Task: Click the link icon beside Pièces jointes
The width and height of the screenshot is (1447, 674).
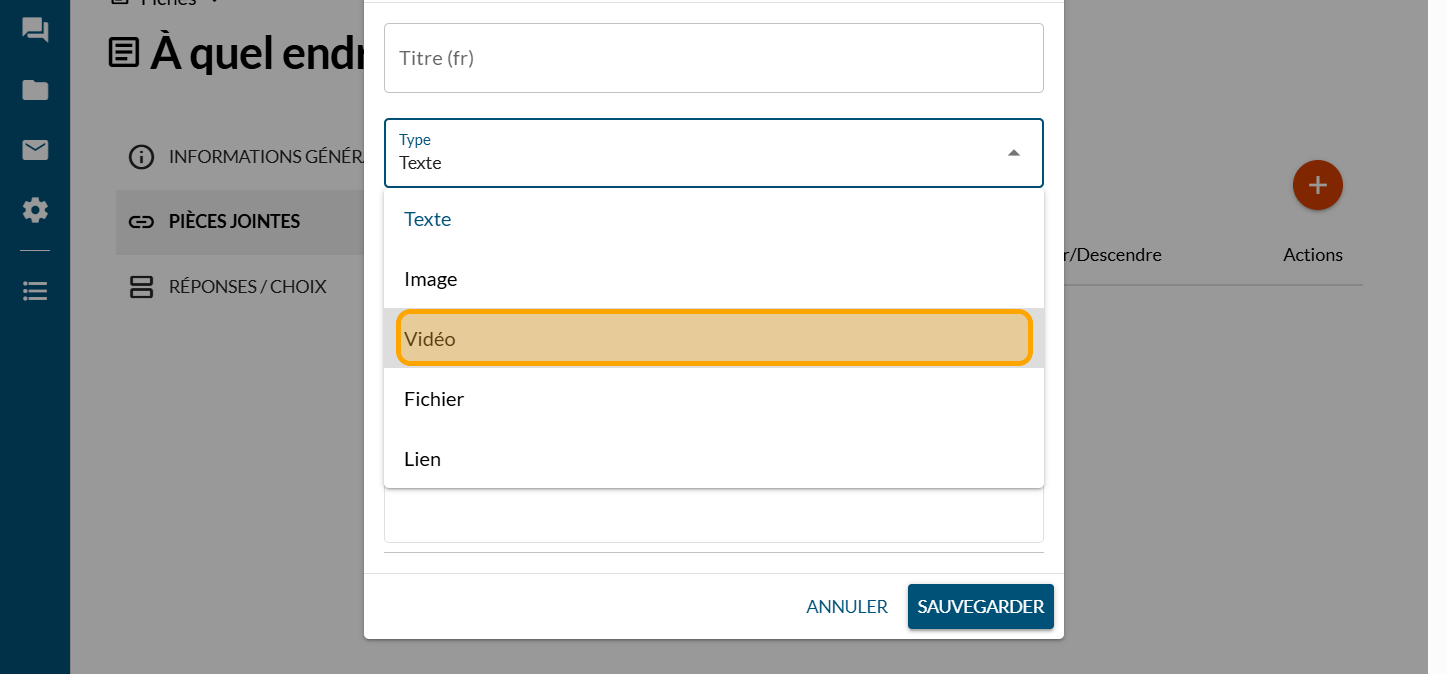Action: pyautogui.click(x=142, y=221)
